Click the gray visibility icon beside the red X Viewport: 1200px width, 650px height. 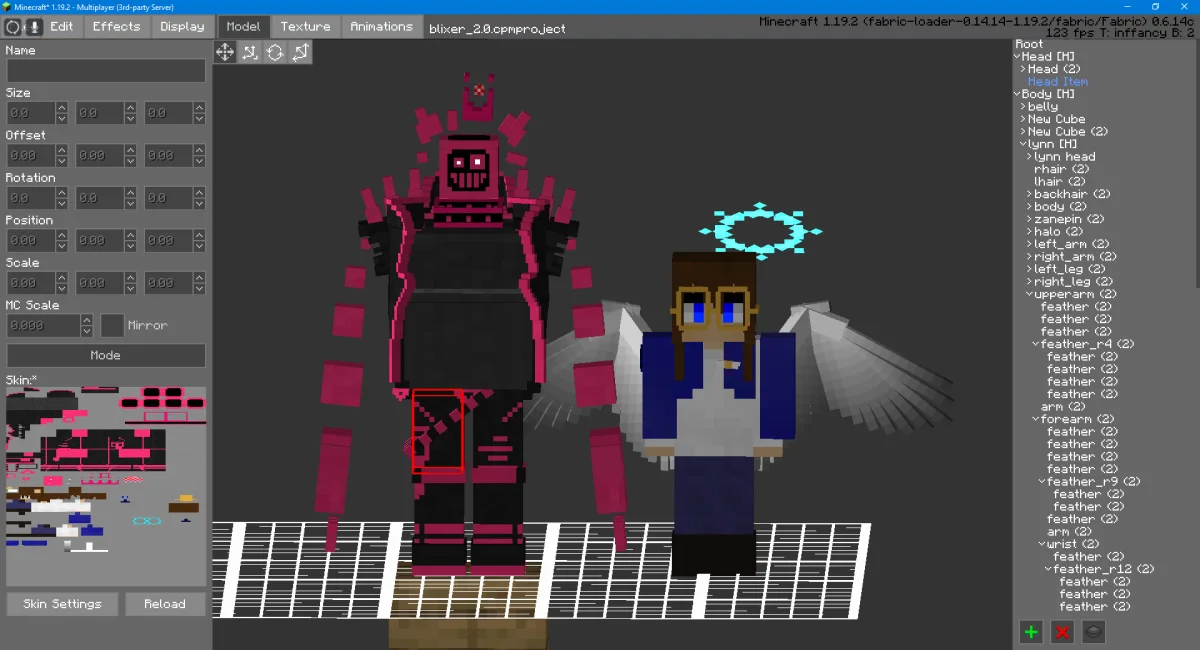[x=1094, y=632]
